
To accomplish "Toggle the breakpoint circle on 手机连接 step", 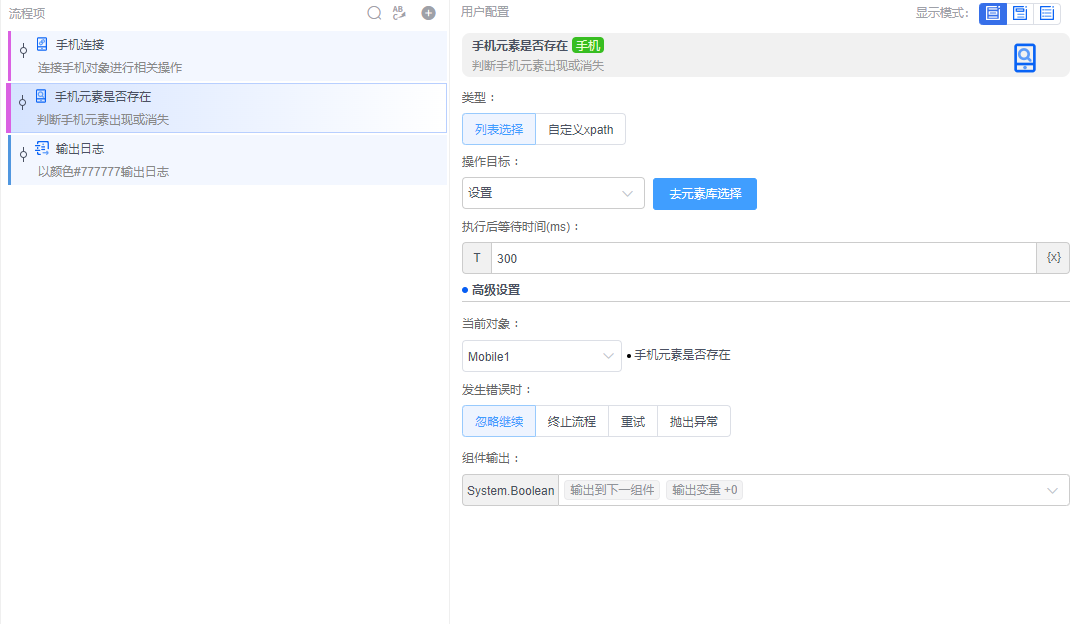I will point(22,50).
